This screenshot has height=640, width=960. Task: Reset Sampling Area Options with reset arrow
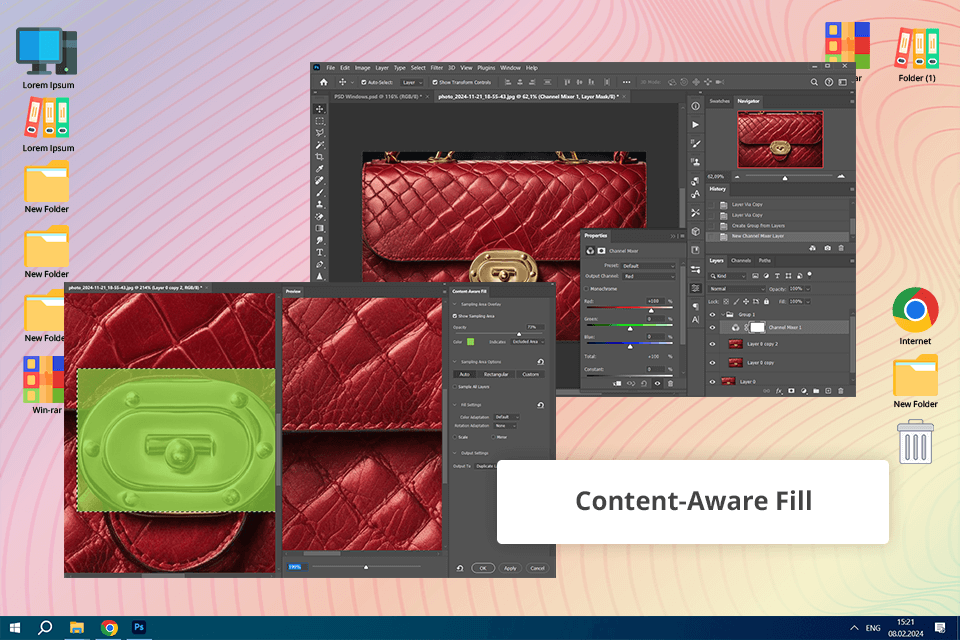(x=541, y=362)
